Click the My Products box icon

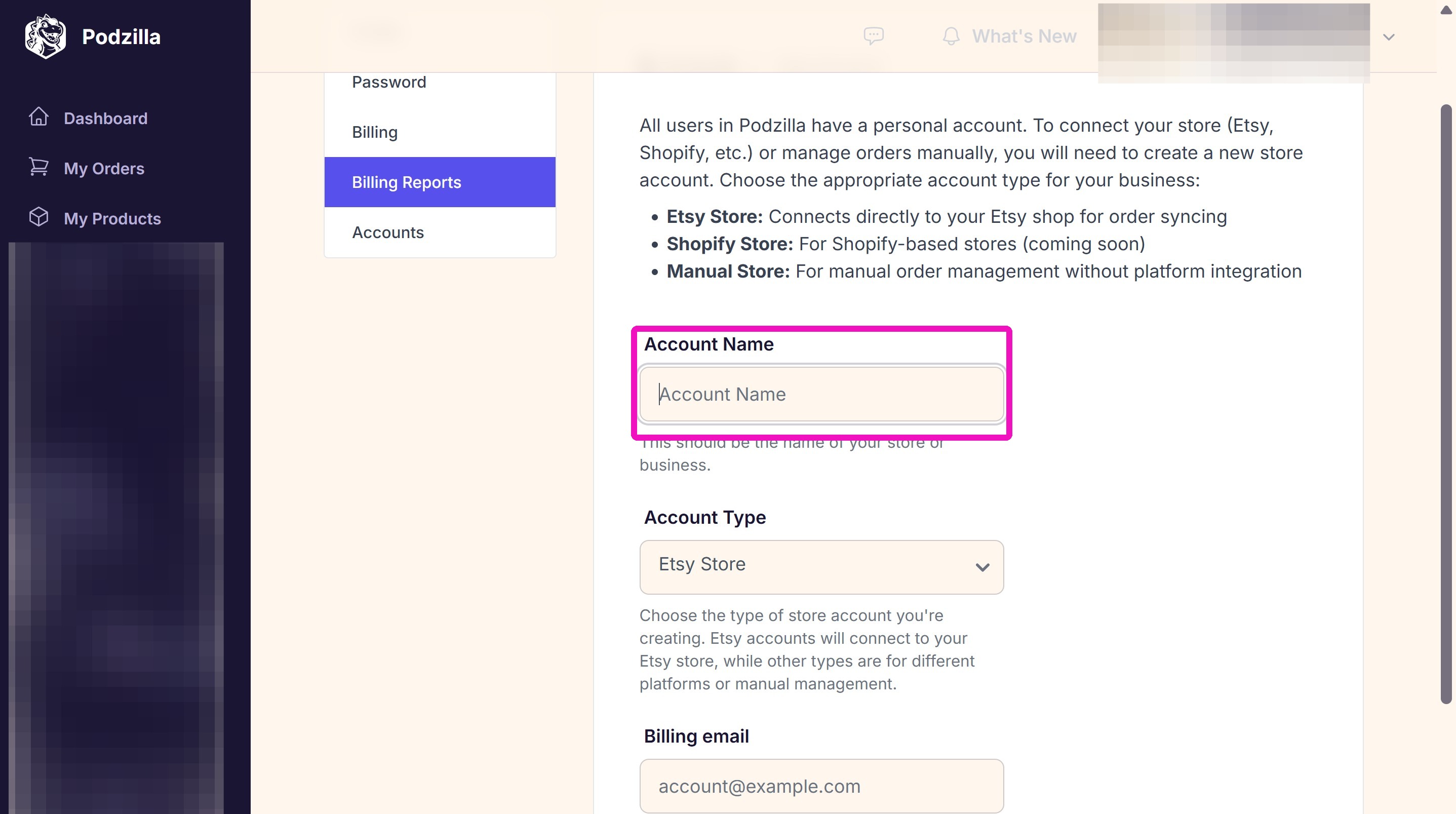coord(38,217)
